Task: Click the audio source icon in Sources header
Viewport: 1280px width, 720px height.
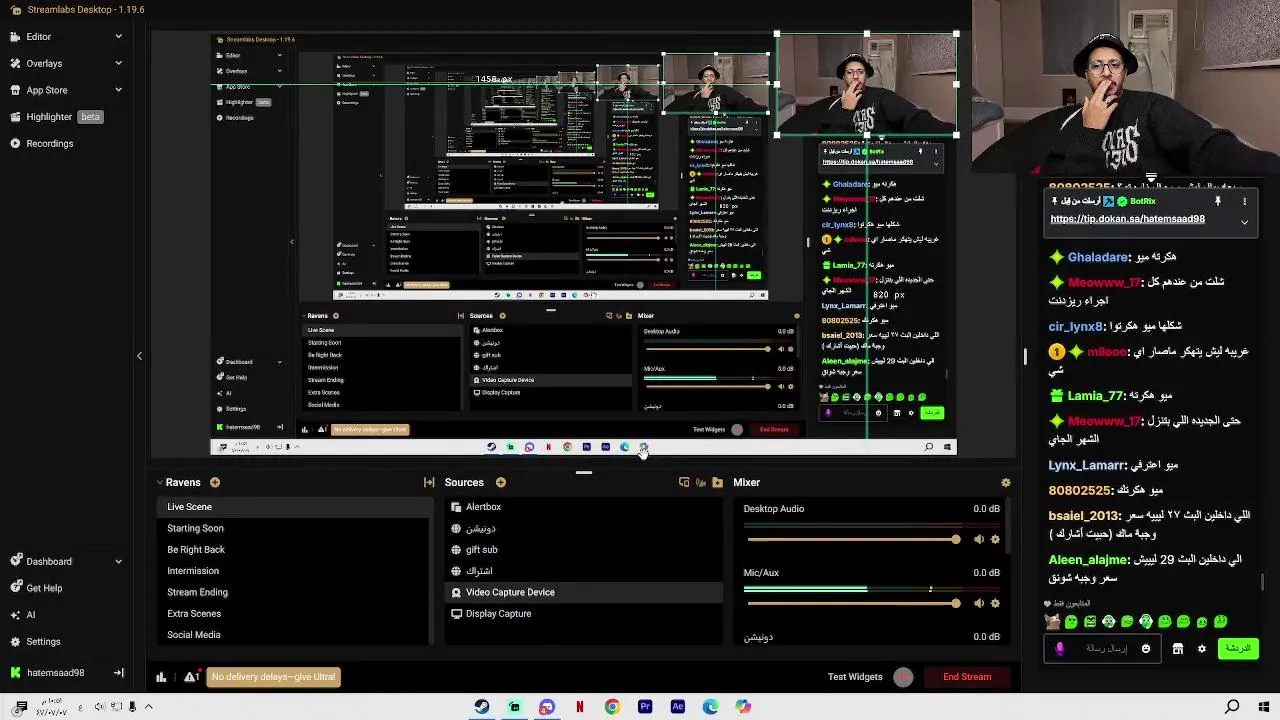Action: [701, 483]
